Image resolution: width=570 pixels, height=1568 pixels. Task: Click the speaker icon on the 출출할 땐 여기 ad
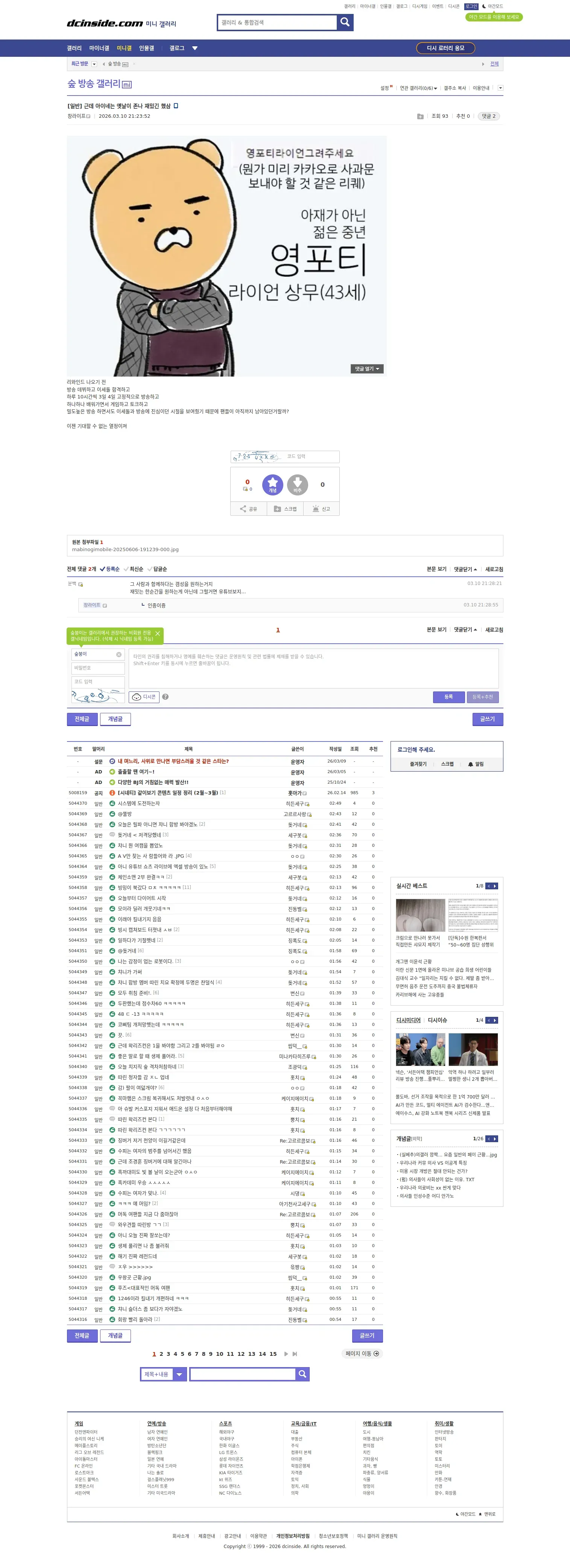point(112,772)
